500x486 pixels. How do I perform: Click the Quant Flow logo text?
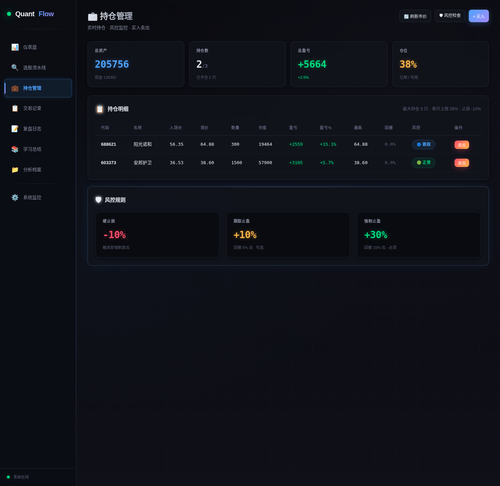point(34,14)
